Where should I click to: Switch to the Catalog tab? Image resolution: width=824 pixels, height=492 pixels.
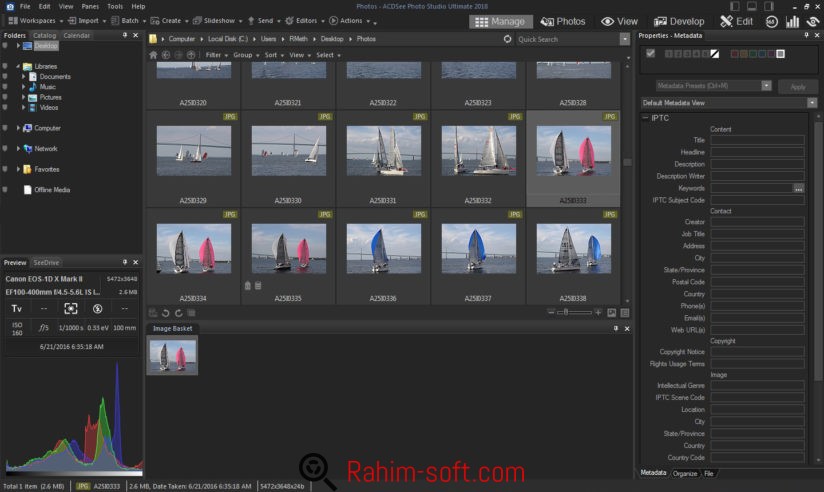coord(45,35)
